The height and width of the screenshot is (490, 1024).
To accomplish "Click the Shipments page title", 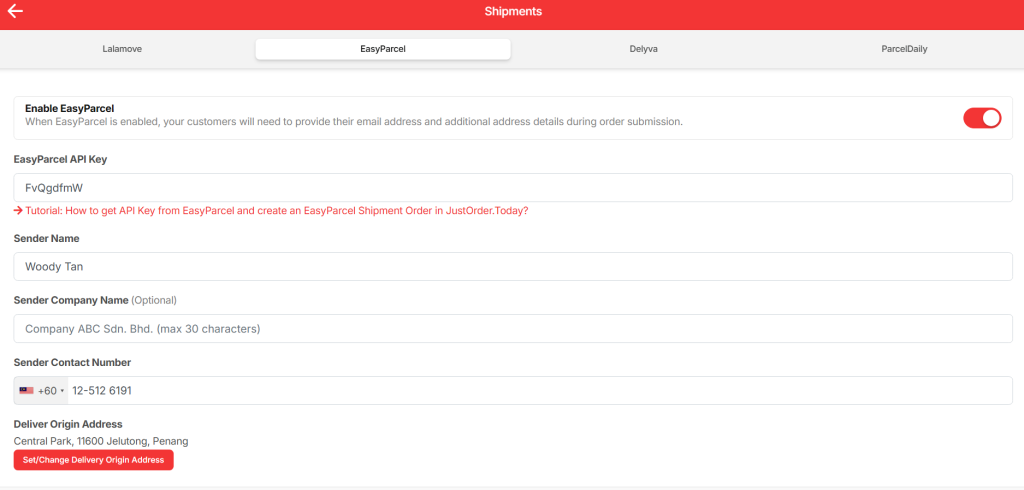I will [512, 12].
